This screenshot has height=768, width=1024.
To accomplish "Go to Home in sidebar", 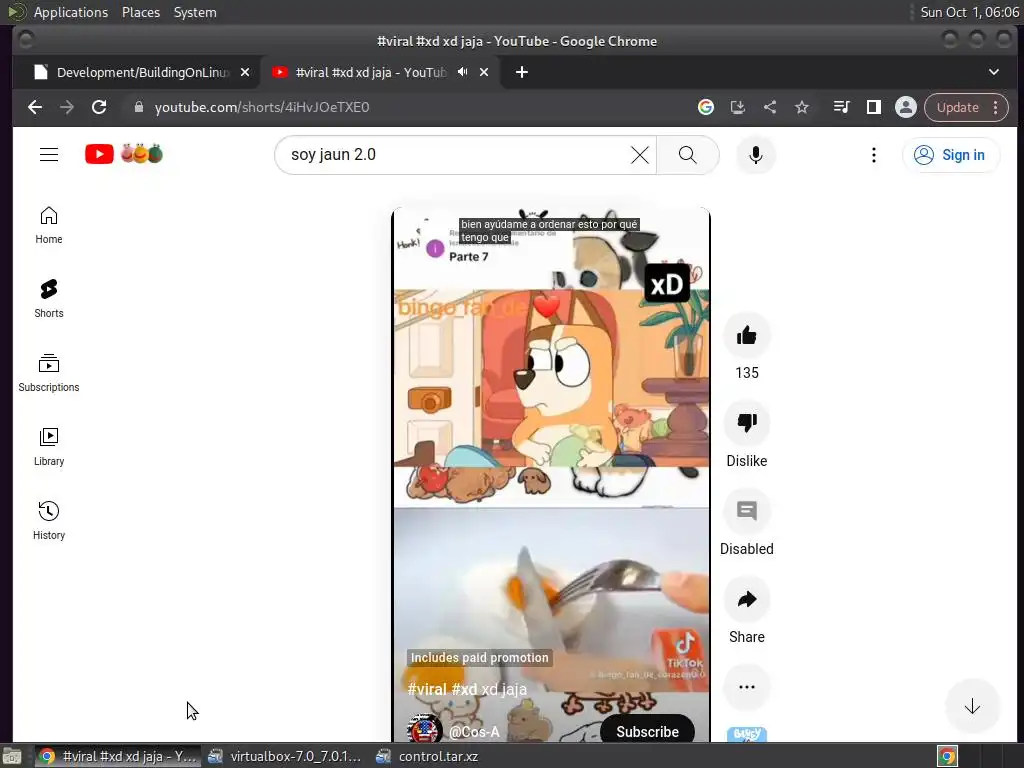I will coord(49,225).
